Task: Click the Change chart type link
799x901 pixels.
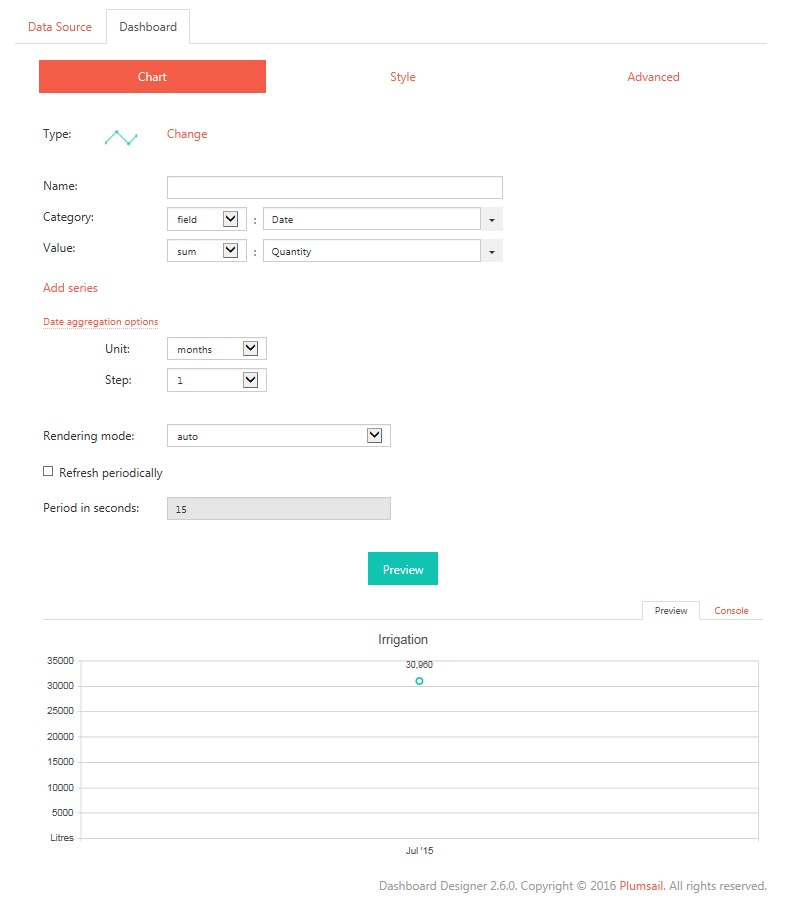Action: coord(187,134)
